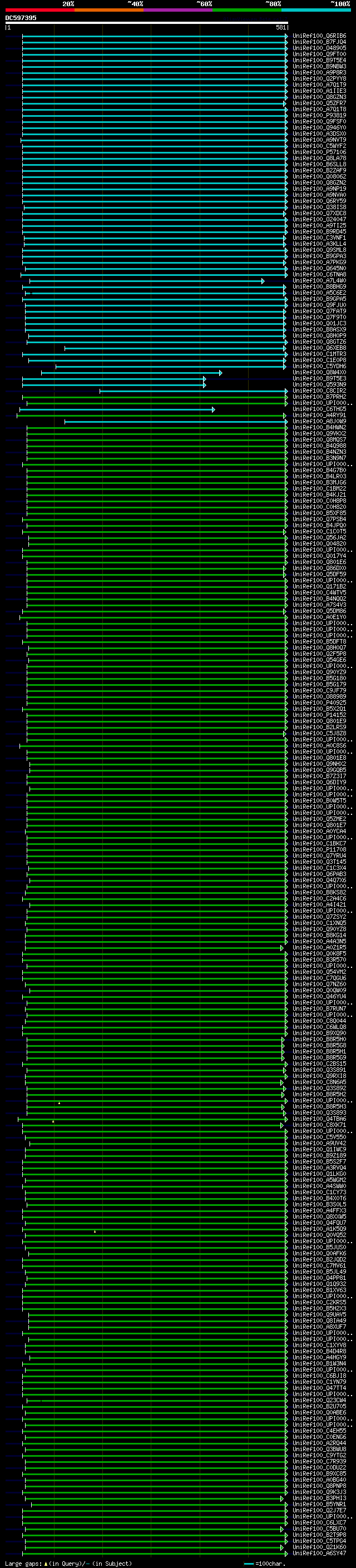Select hit label UniRef100_A8J0W9
Screen dimensions: 356x1568
pyautogui.click(x=319, y=422)
